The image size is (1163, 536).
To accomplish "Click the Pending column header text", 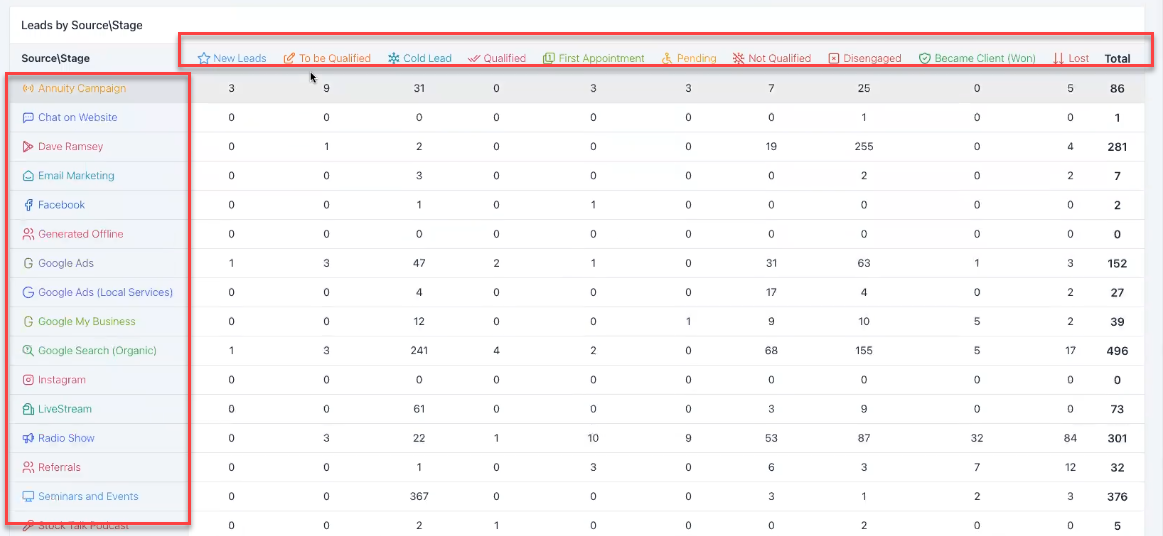I will [696, 58].
